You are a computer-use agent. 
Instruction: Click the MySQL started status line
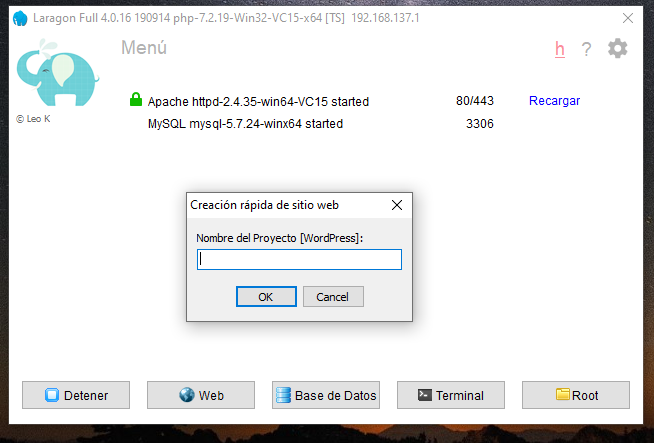tap(245, 124)
